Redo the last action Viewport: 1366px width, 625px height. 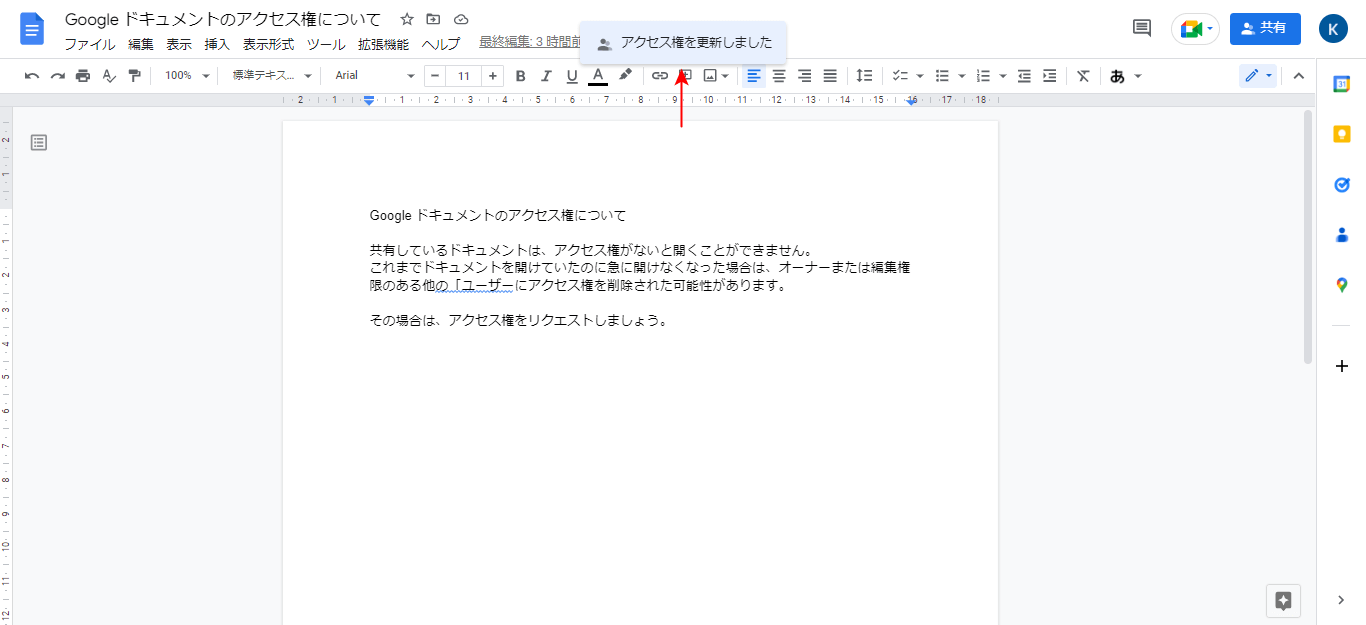58,75
